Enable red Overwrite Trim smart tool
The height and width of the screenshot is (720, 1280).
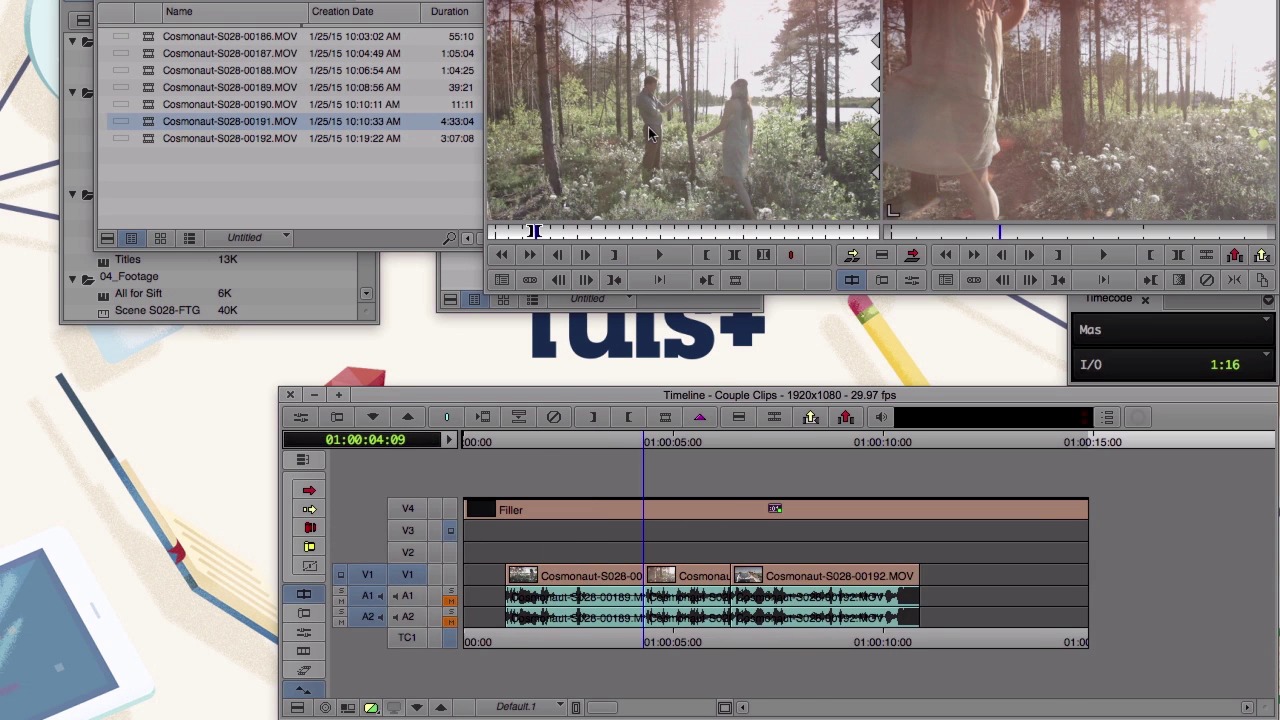[x=309, y=528]
